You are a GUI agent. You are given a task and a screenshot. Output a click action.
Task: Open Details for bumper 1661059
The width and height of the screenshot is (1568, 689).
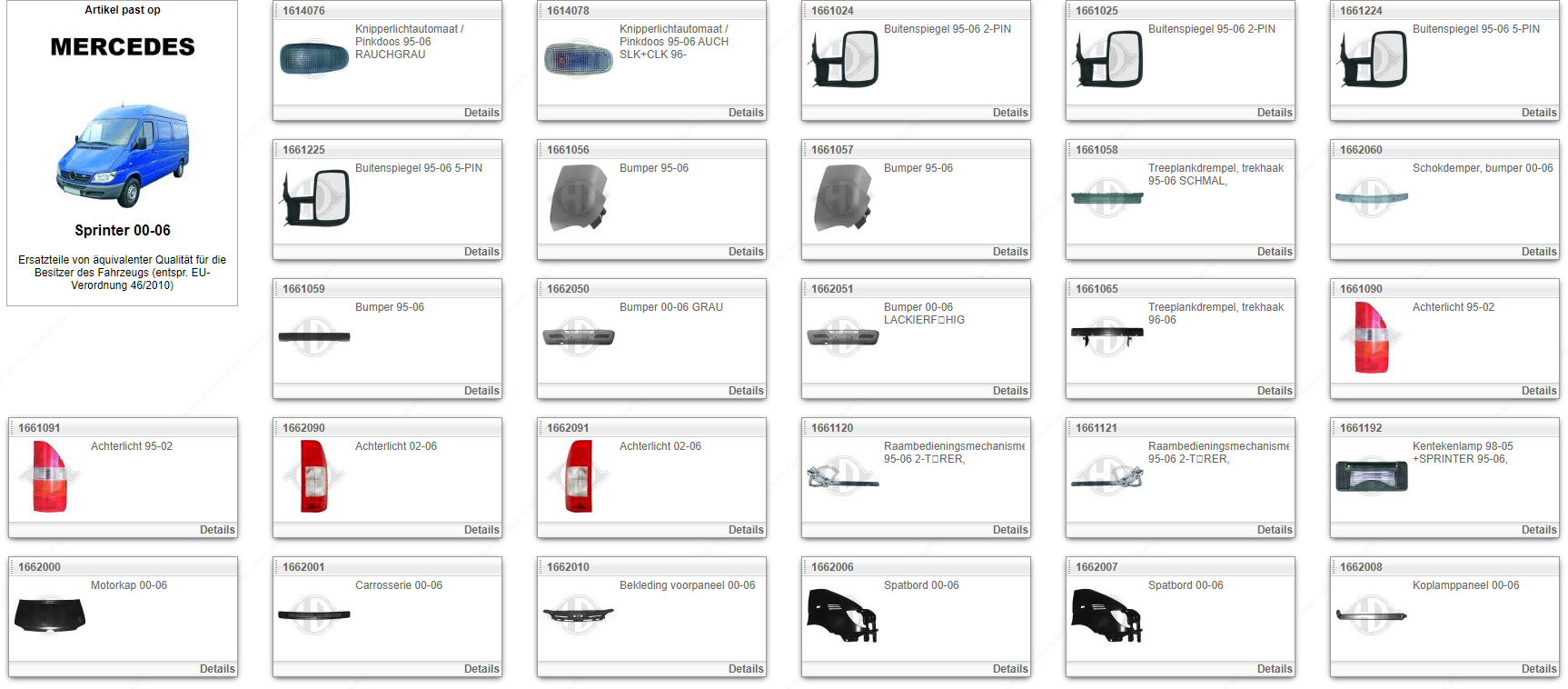481,391
